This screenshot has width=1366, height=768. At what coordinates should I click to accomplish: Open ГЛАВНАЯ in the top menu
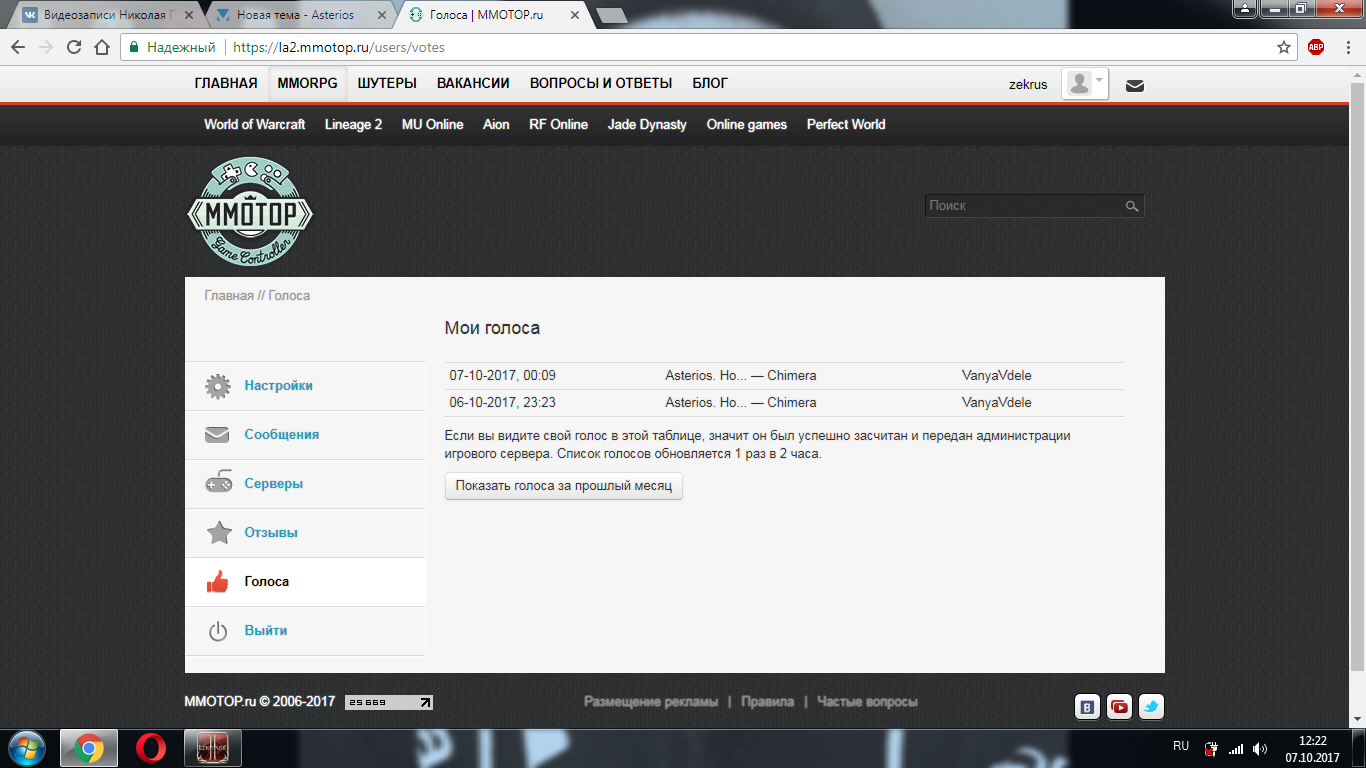pos(226,84)
